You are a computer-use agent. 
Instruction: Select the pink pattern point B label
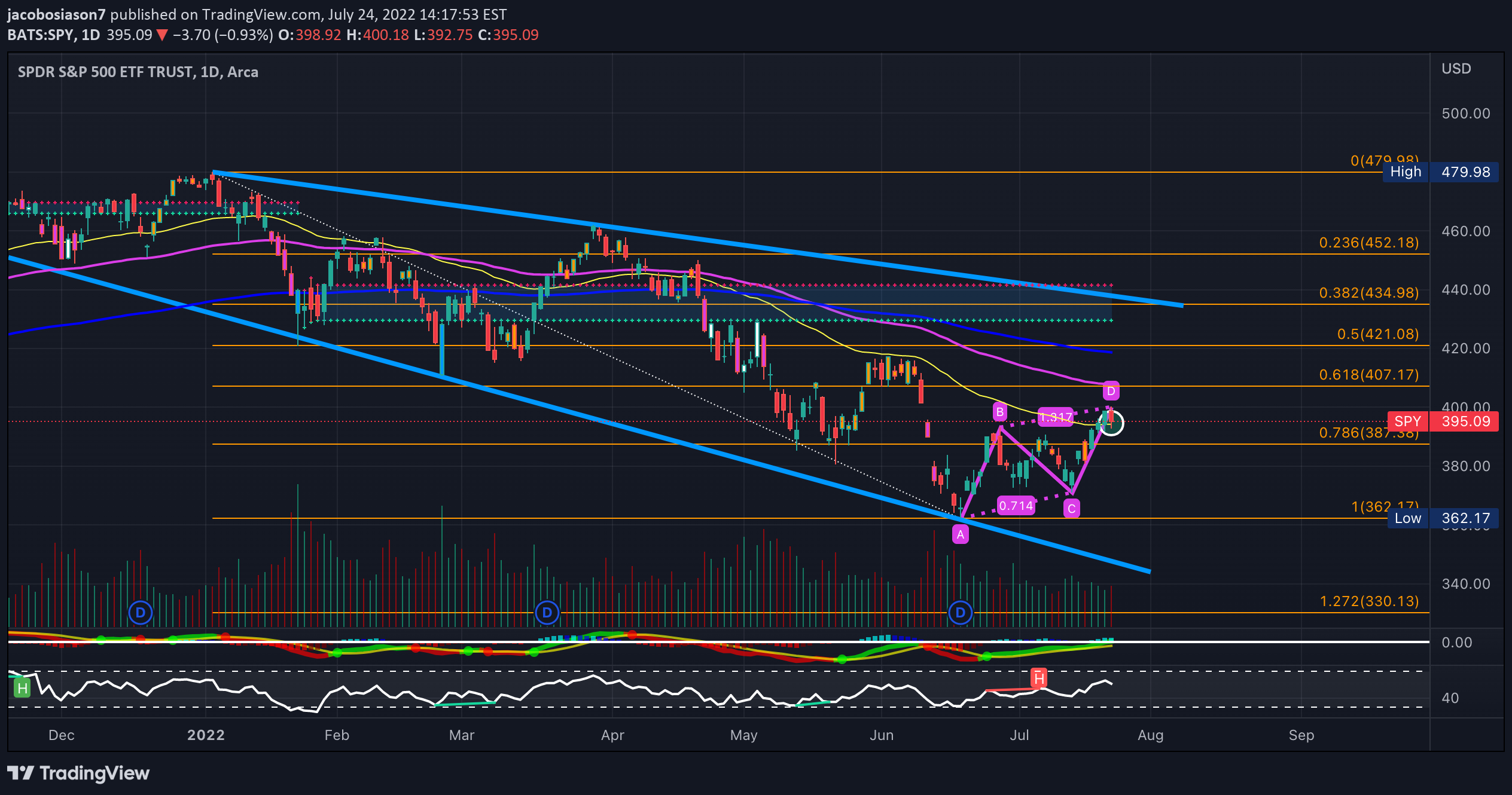[999, 412]
